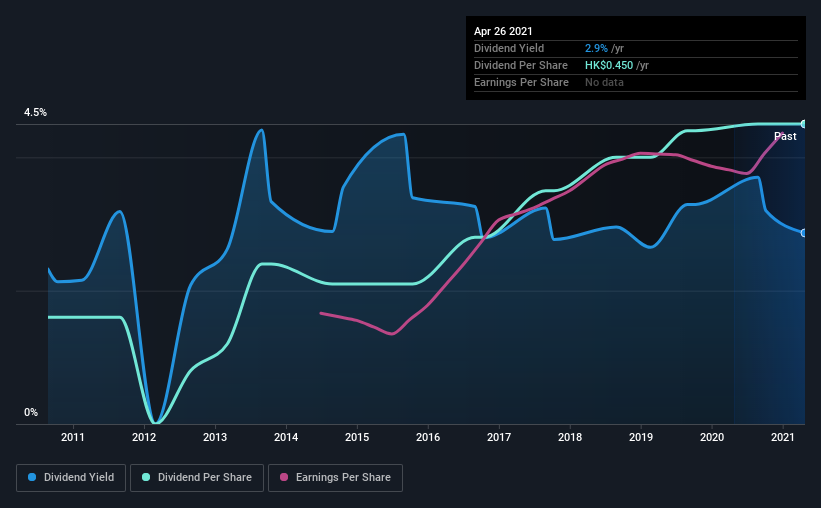Click the 'No data' earnings value in tooltip
The height and width of the screenshot is (508, 821).
(x=604, y=82)
